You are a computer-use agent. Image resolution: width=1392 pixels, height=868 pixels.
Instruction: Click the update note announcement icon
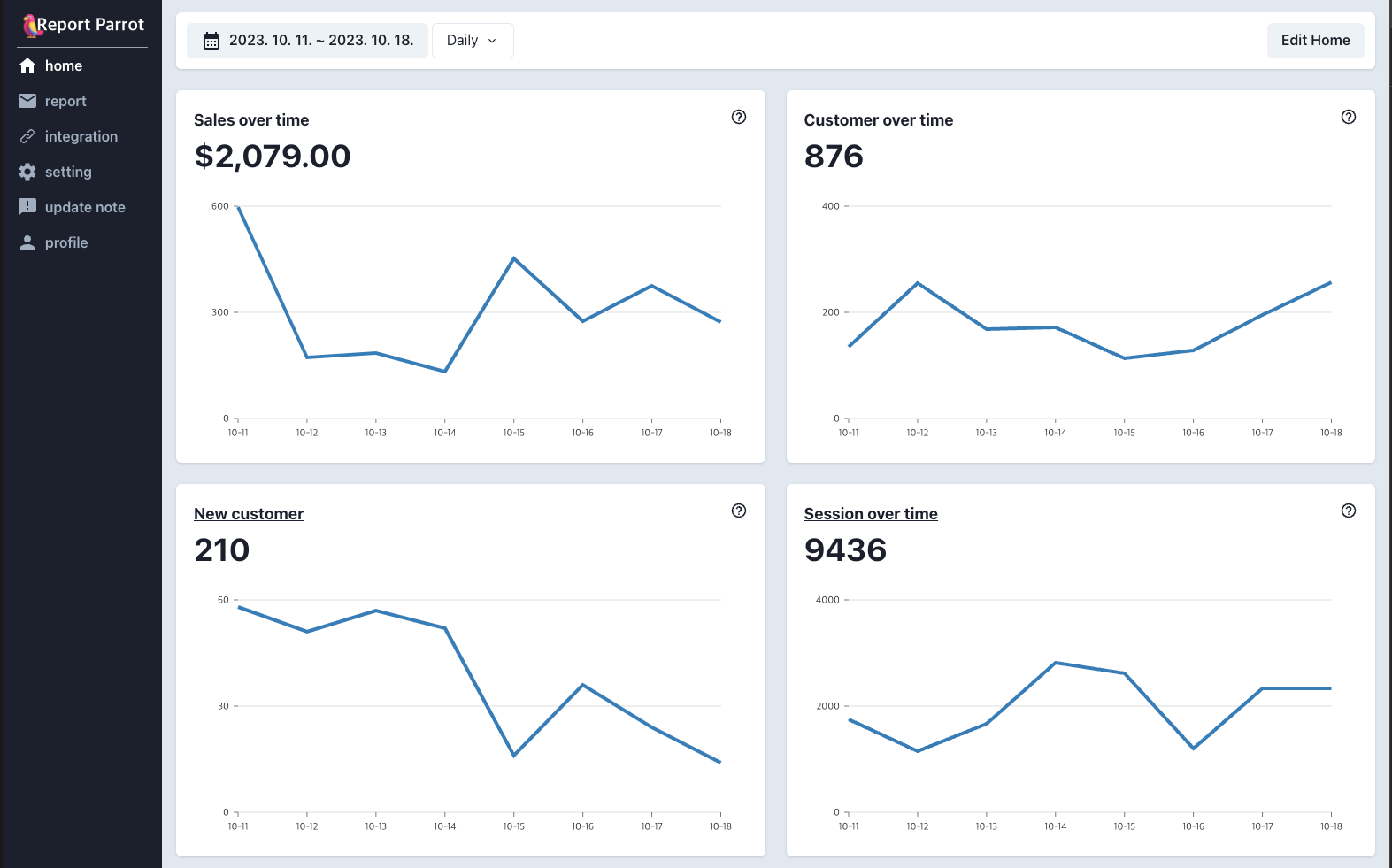(27, 207)
